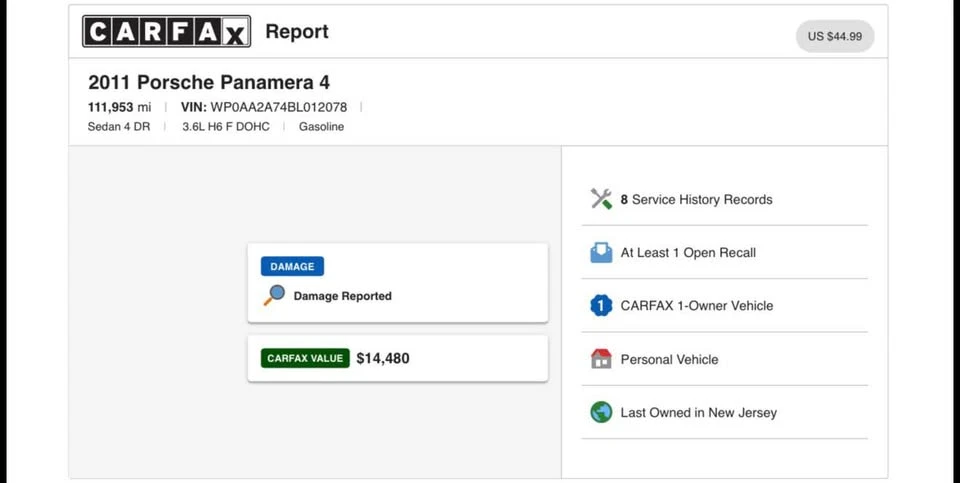Click the blue 1-Owner badge icon
This screenshot has width=960, height=483.
tap(601, 305)
